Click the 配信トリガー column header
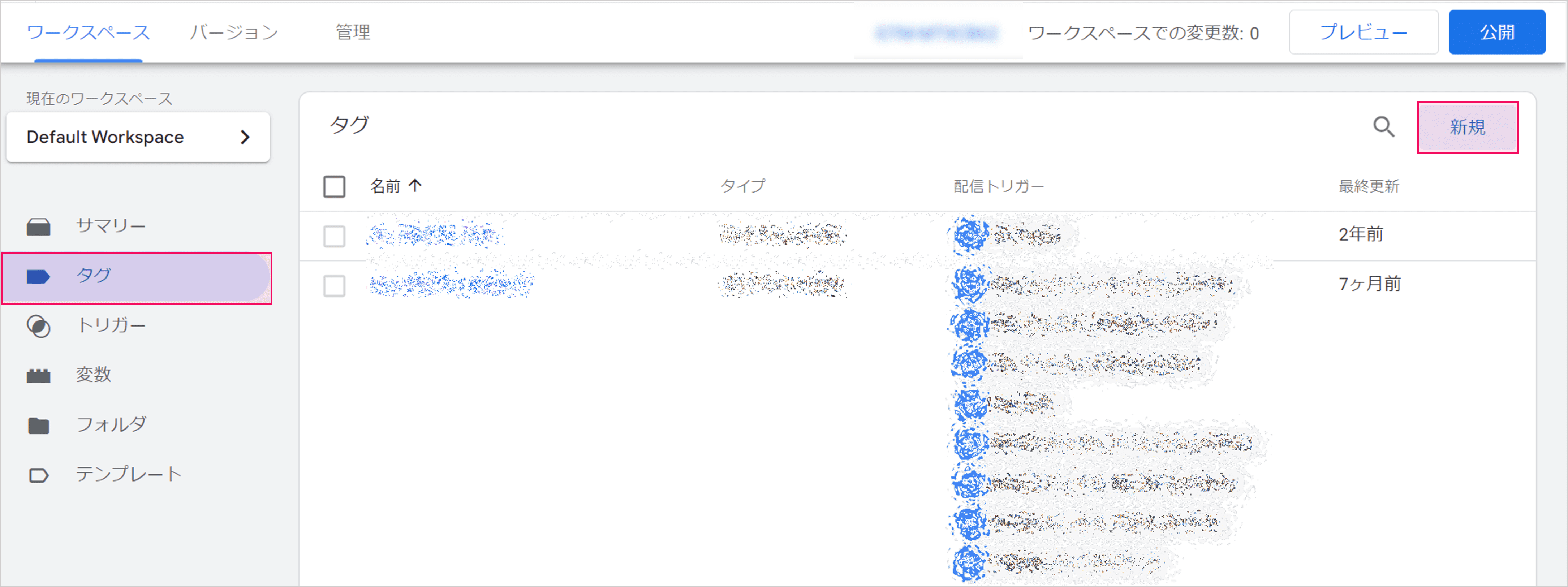Viewport: 1568px width, 587px height. coord(998,186)
